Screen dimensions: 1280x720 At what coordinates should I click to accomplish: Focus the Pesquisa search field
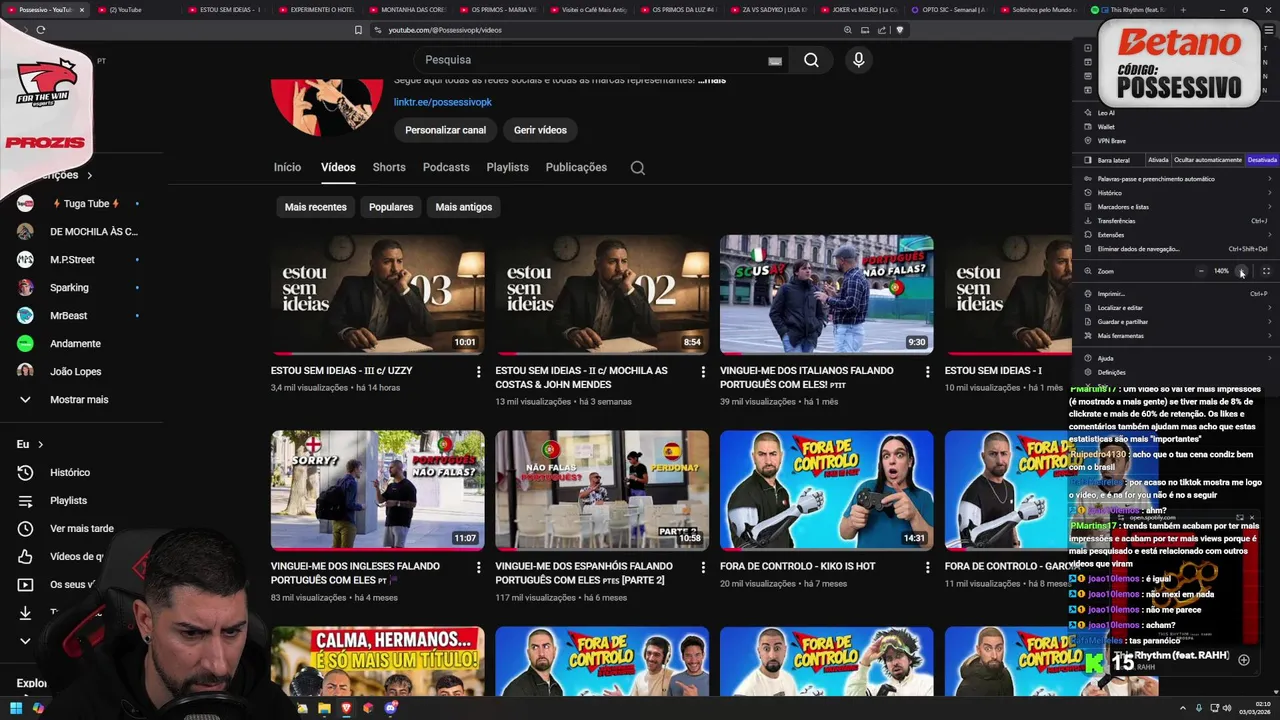[600, 60]
